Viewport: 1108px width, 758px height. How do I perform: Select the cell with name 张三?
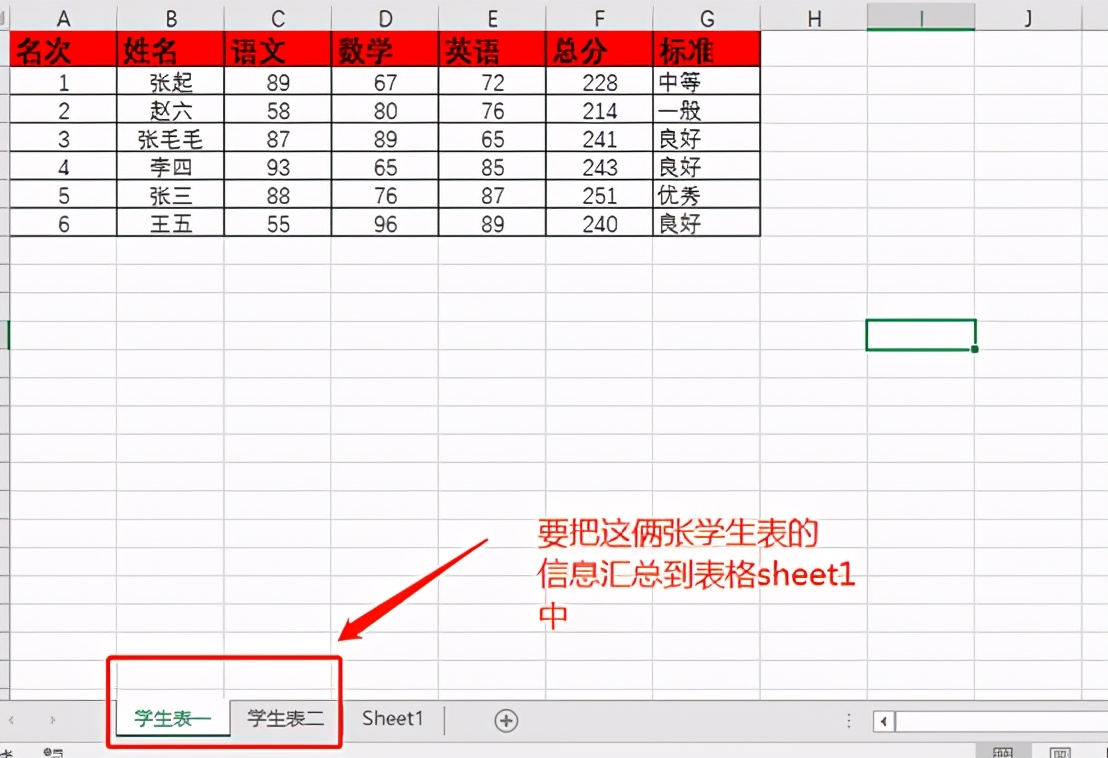(170, 194)
